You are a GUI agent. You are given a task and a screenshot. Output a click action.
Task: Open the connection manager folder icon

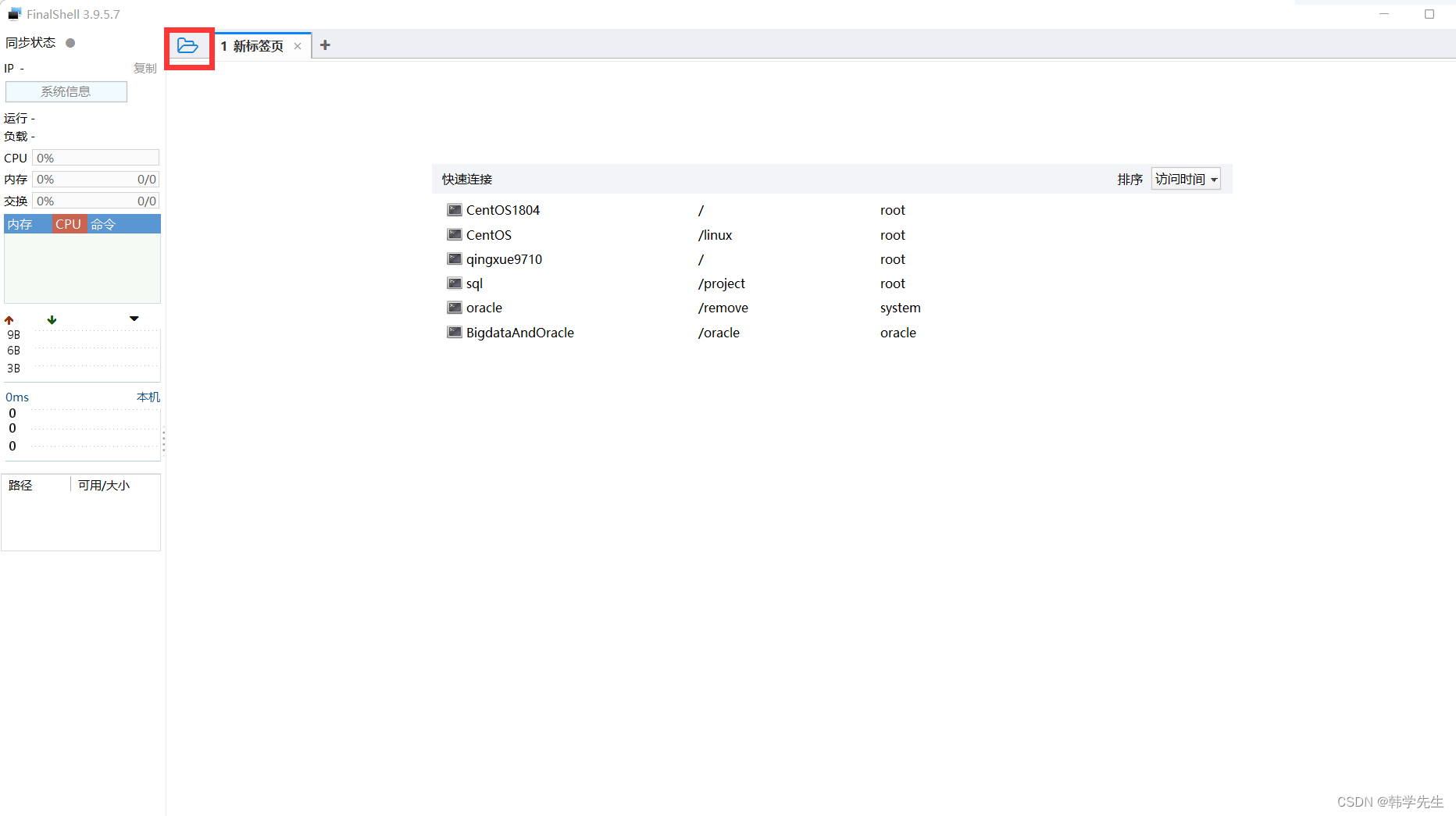pyautogui.click(x=187, y=46)
